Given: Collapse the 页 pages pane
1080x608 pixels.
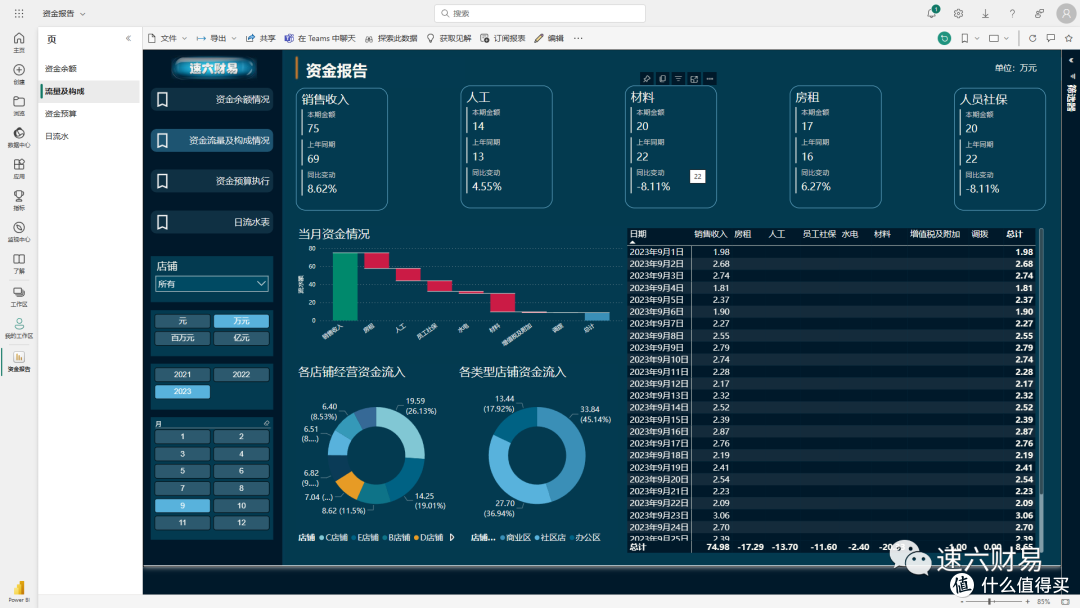Looking at the screenshot, I should [128, 39].
